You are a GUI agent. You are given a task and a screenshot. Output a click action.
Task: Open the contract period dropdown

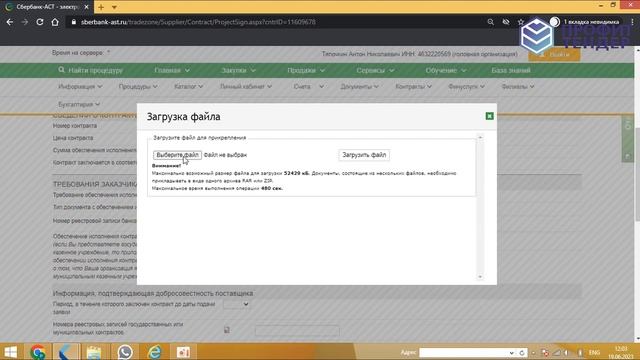[x=236, y=304]
